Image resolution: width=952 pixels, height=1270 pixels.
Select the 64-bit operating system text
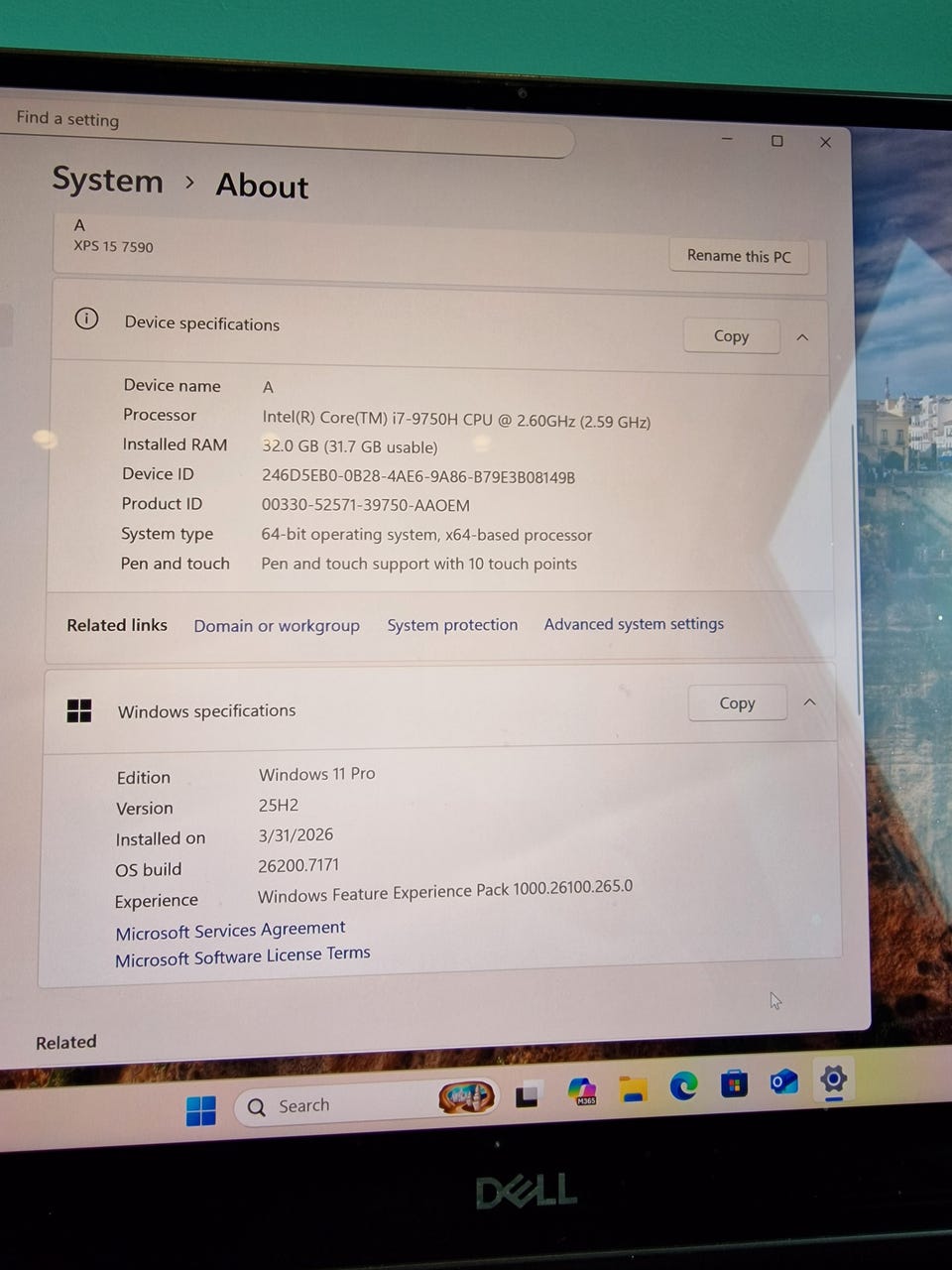(426, 534)
